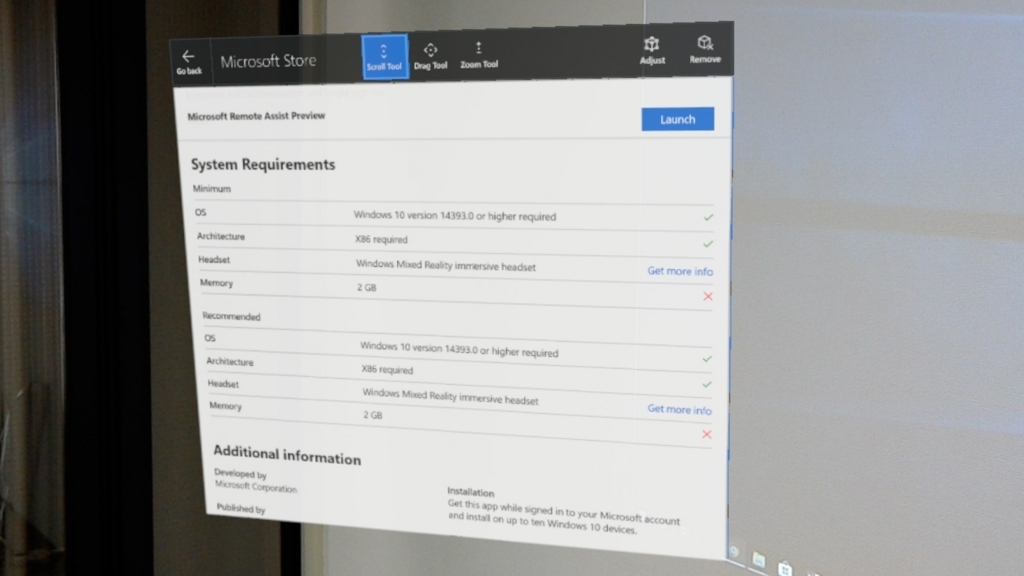Image resolution: width=1024 pixels, height=576 pixels.
Task: Click the Additional information heading
Action: (x=287, y=455)
